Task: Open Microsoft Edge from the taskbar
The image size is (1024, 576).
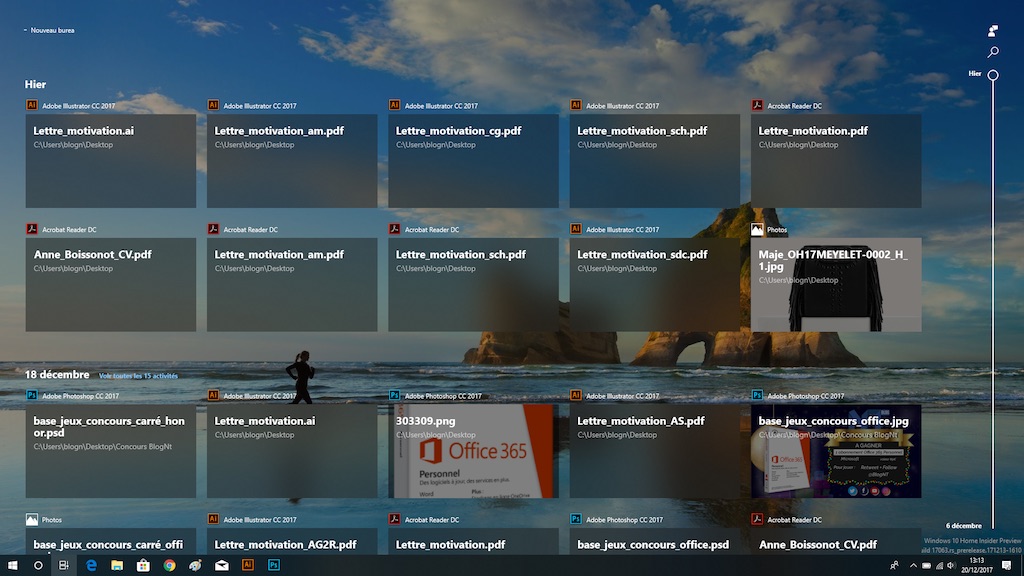Action: point(90,566)
